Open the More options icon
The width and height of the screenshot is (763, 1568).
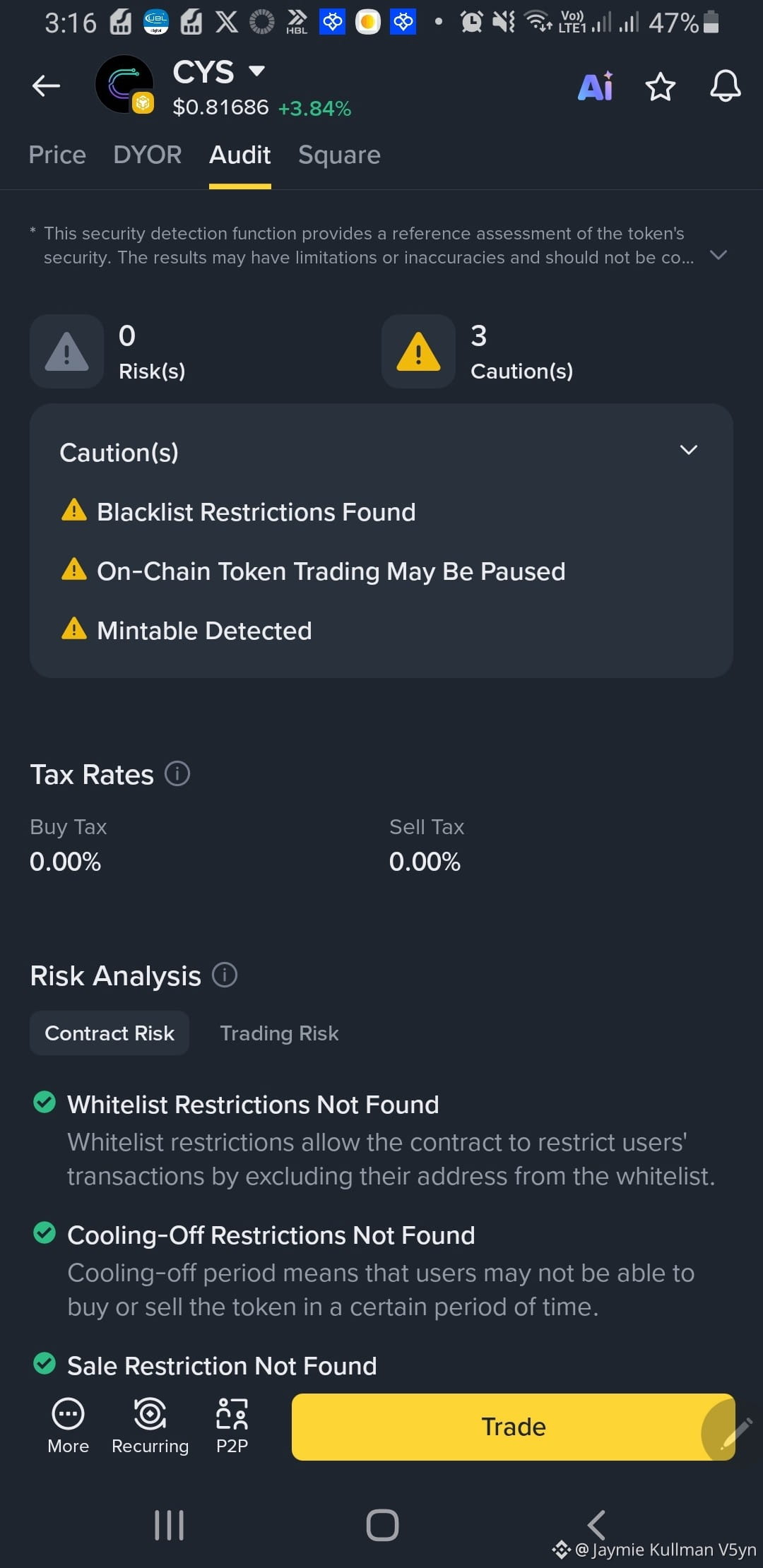(x=68, y=1426)
